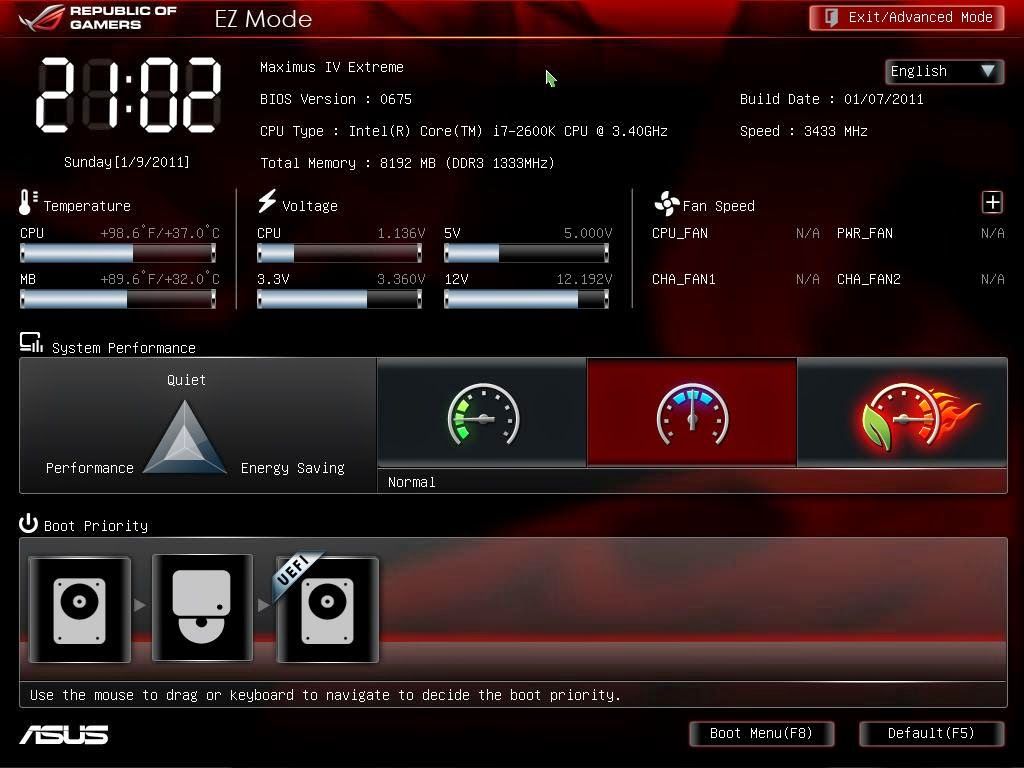The width and height of the screenshot is (1024, 768).
Task: Select the green Energy Saving gauge icon
Action: (482, 413)
